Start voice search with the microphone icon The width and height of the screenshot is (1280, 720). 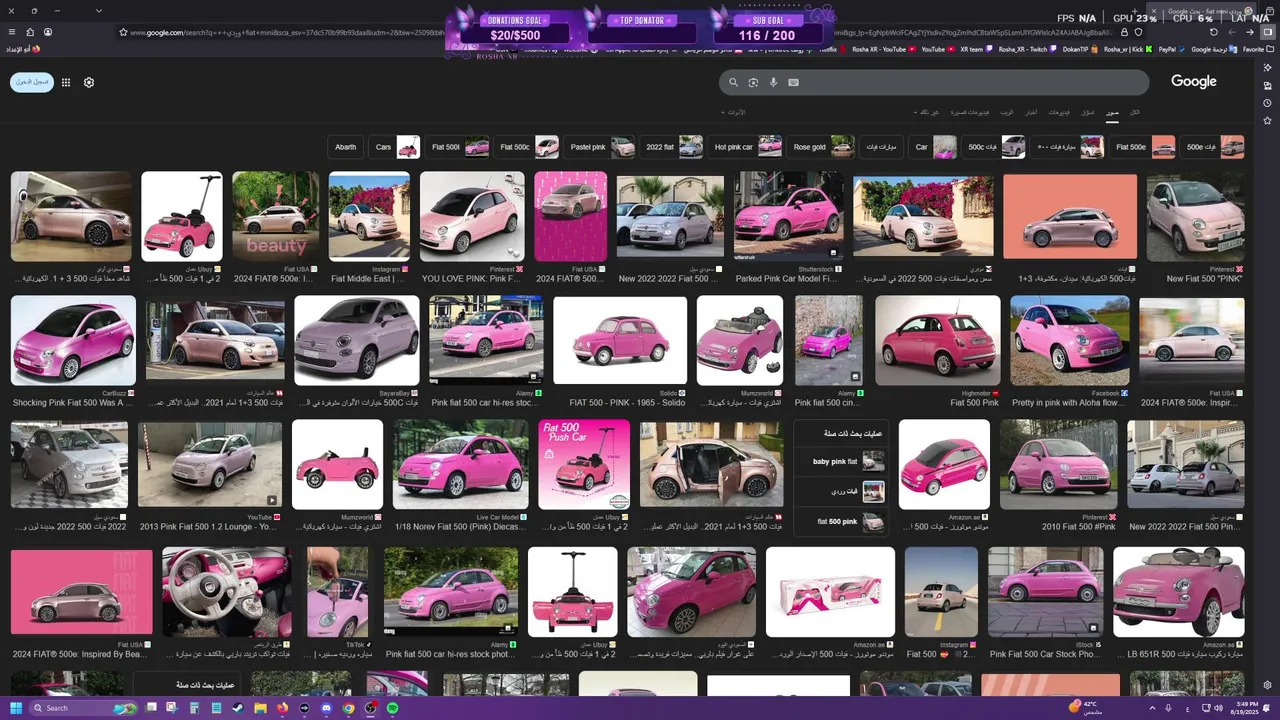pos(773,82)
